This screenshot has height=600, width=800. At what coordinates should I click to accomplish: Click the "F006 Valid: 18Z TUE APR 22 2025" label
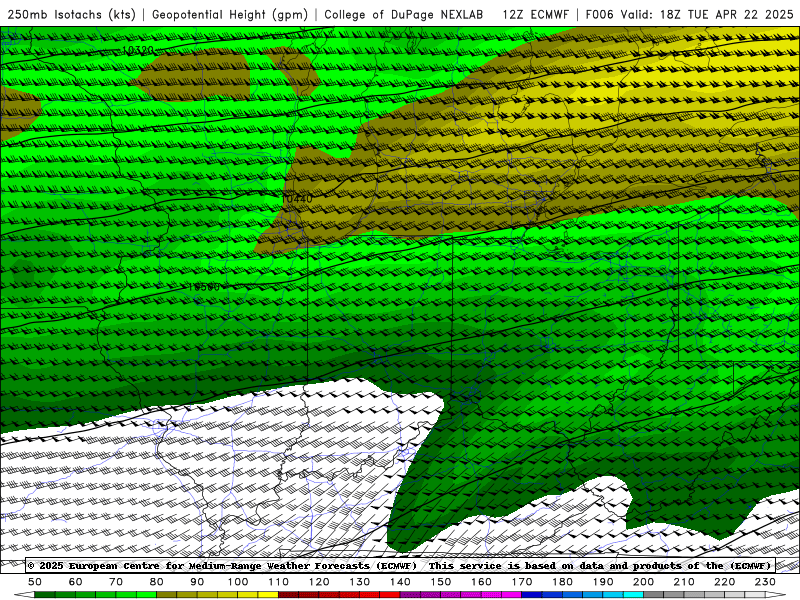point(689,14)
